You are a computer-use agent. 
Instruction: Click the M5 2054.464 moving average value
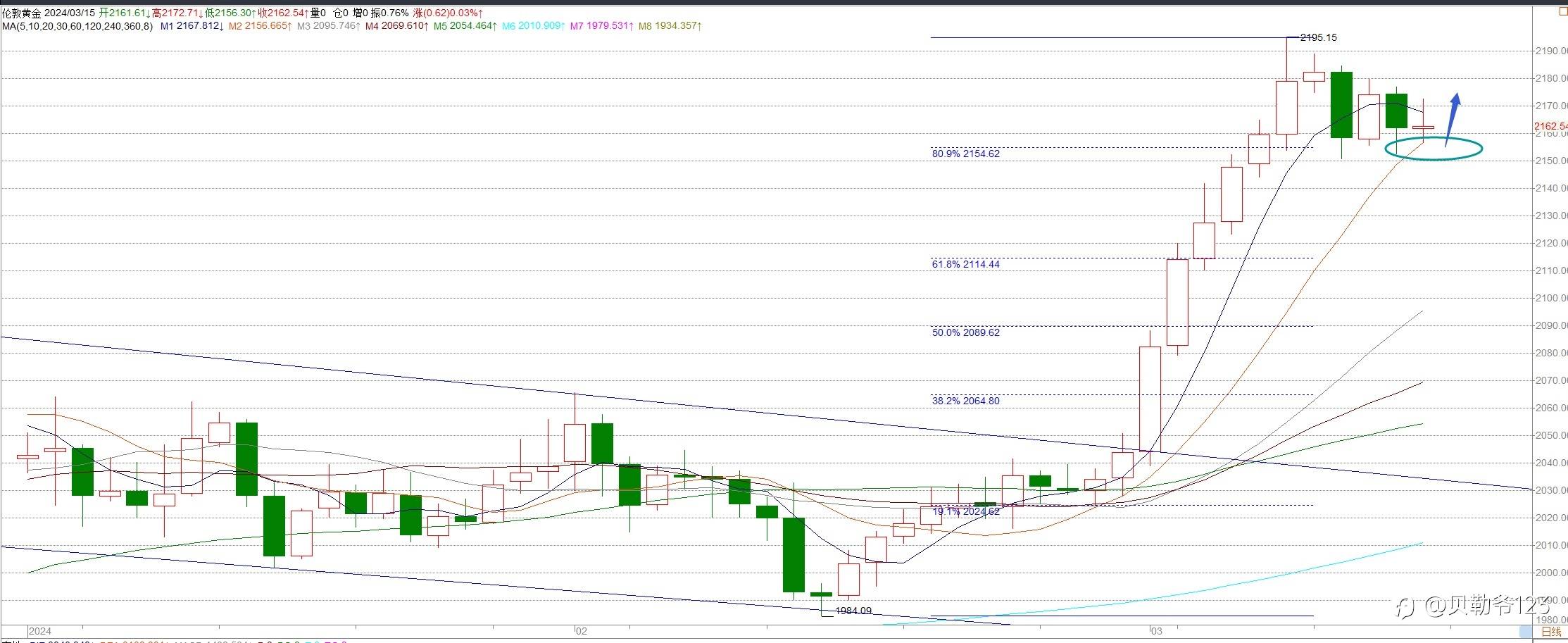pos(465,26)
